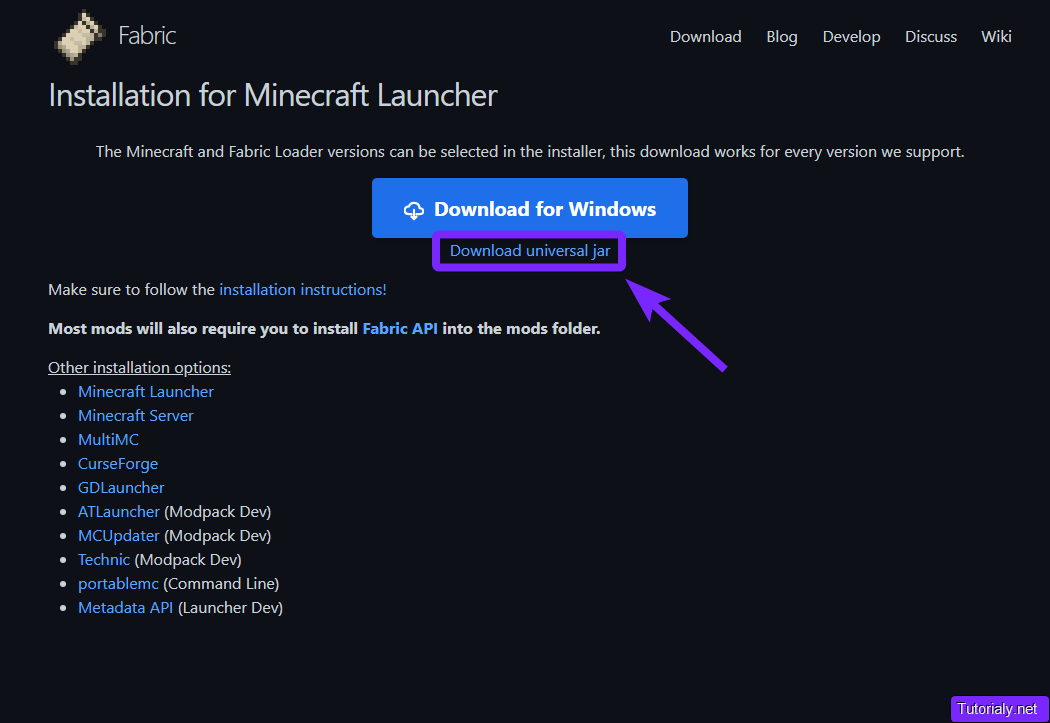The height and width of the screenshot is (723, 1050).
Task: Go to the Develop section
Action: tap(851, 36)
